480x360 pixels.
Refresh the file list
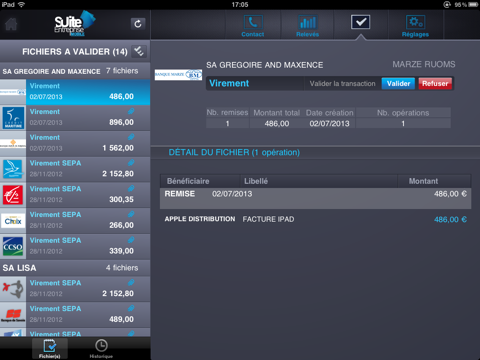[x=138, y=24]
